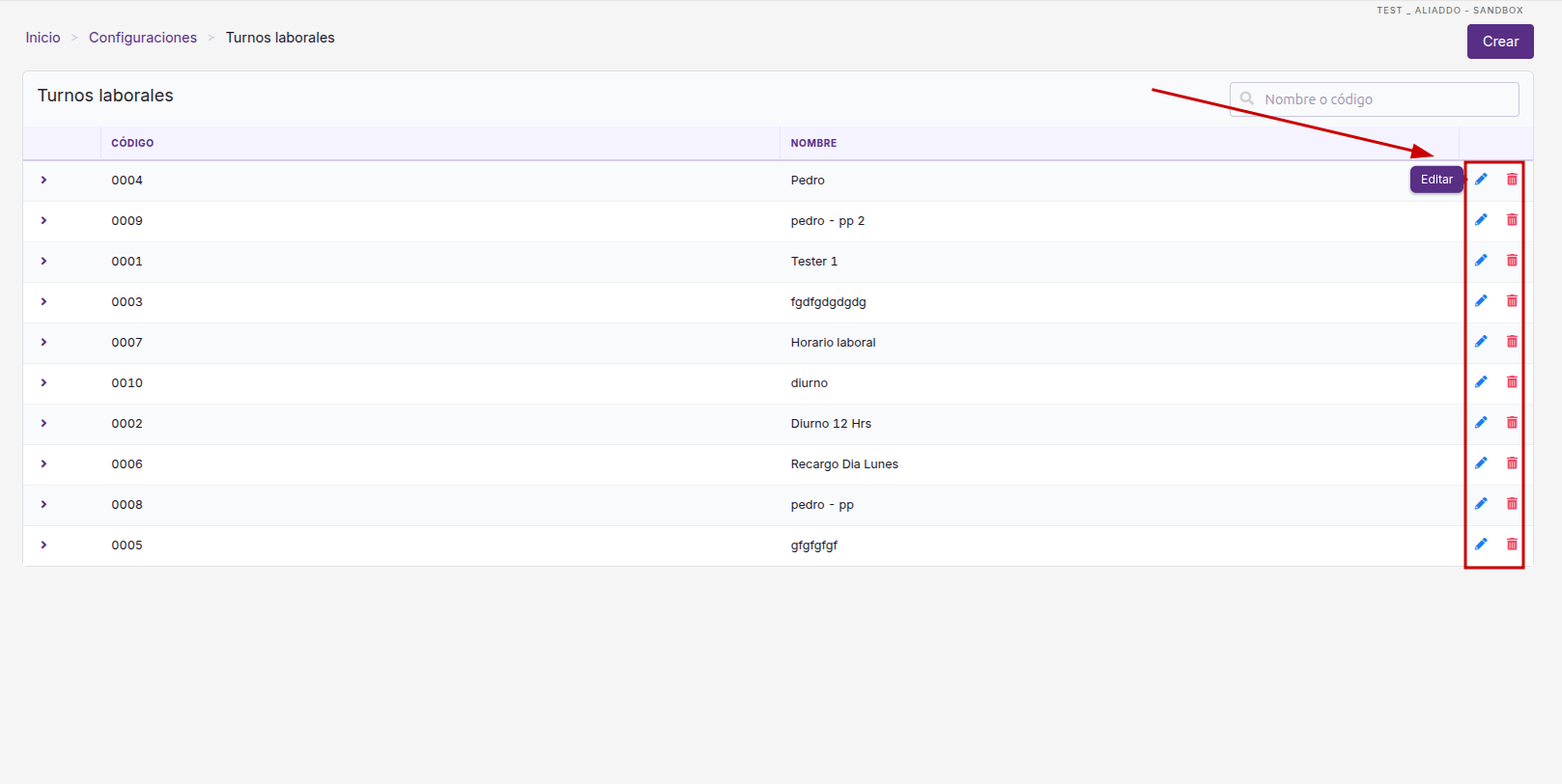Click the Turnos laborales breadcrumb text

(280, 38)
